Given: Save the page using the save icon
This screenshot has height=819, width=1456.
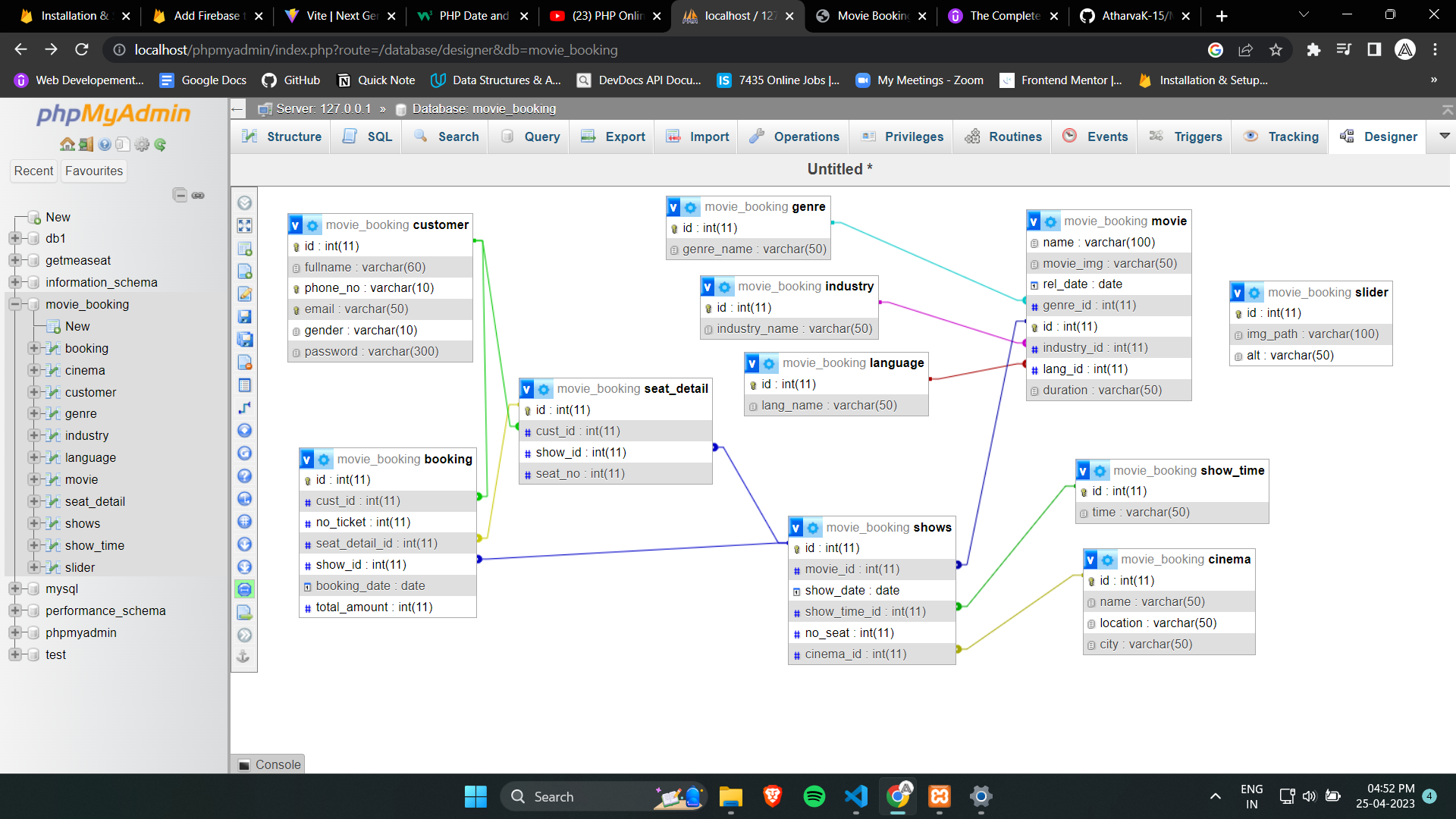Looking at the screenshot, I should point(244,316).
